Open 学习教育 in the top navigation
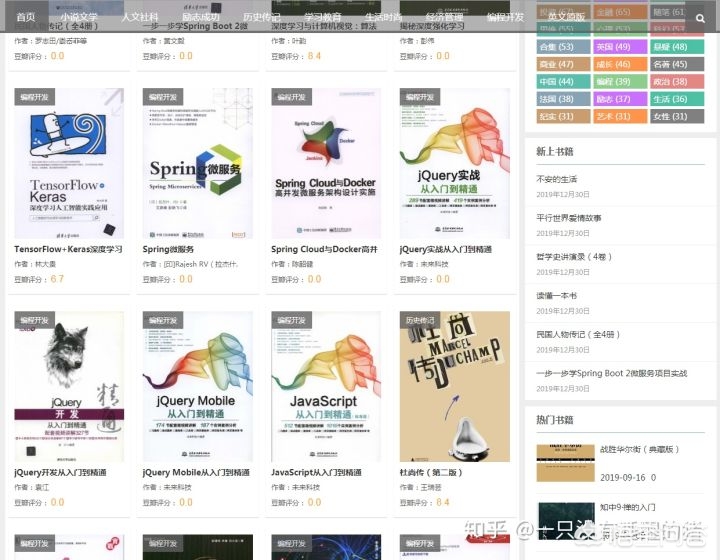 point(322,17)
